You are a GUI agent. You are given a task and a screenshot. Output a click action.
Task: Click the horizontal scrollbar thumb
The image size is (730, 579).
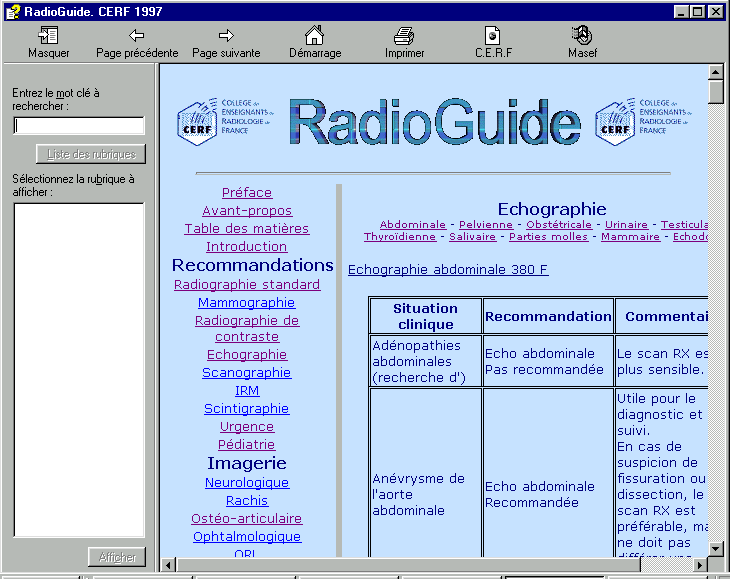tap(408, 565)
